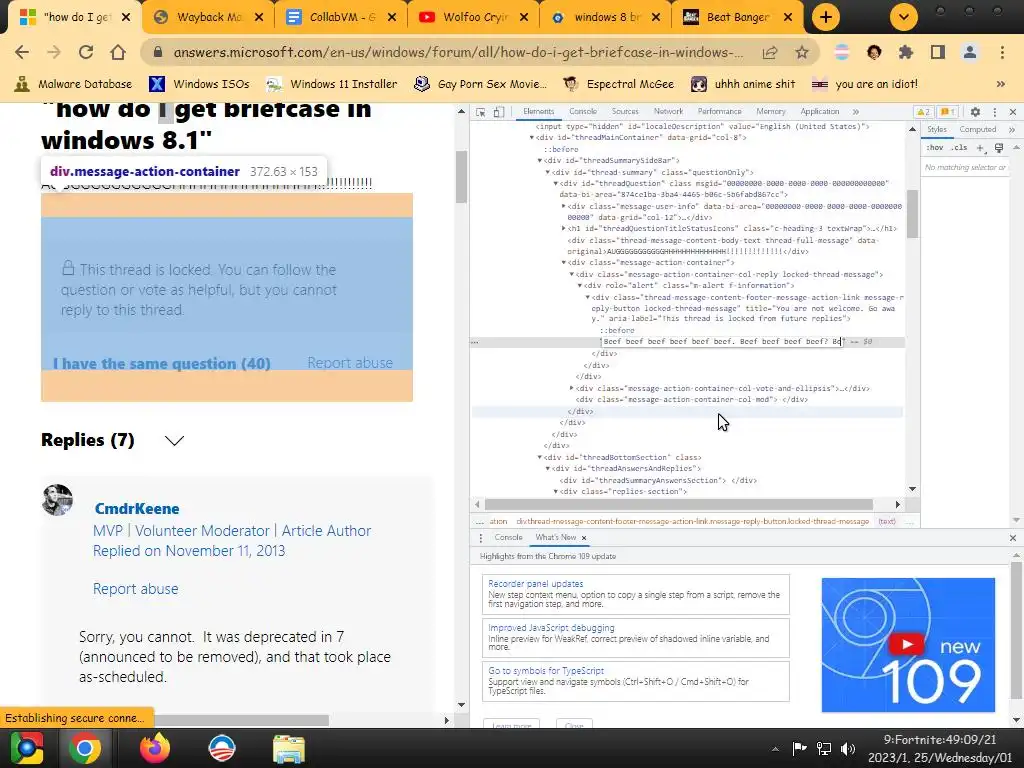The height and width of the screenshot is (768, 1024).
Task: Open the Malware Database bookmark
Action: coord(73,84)
